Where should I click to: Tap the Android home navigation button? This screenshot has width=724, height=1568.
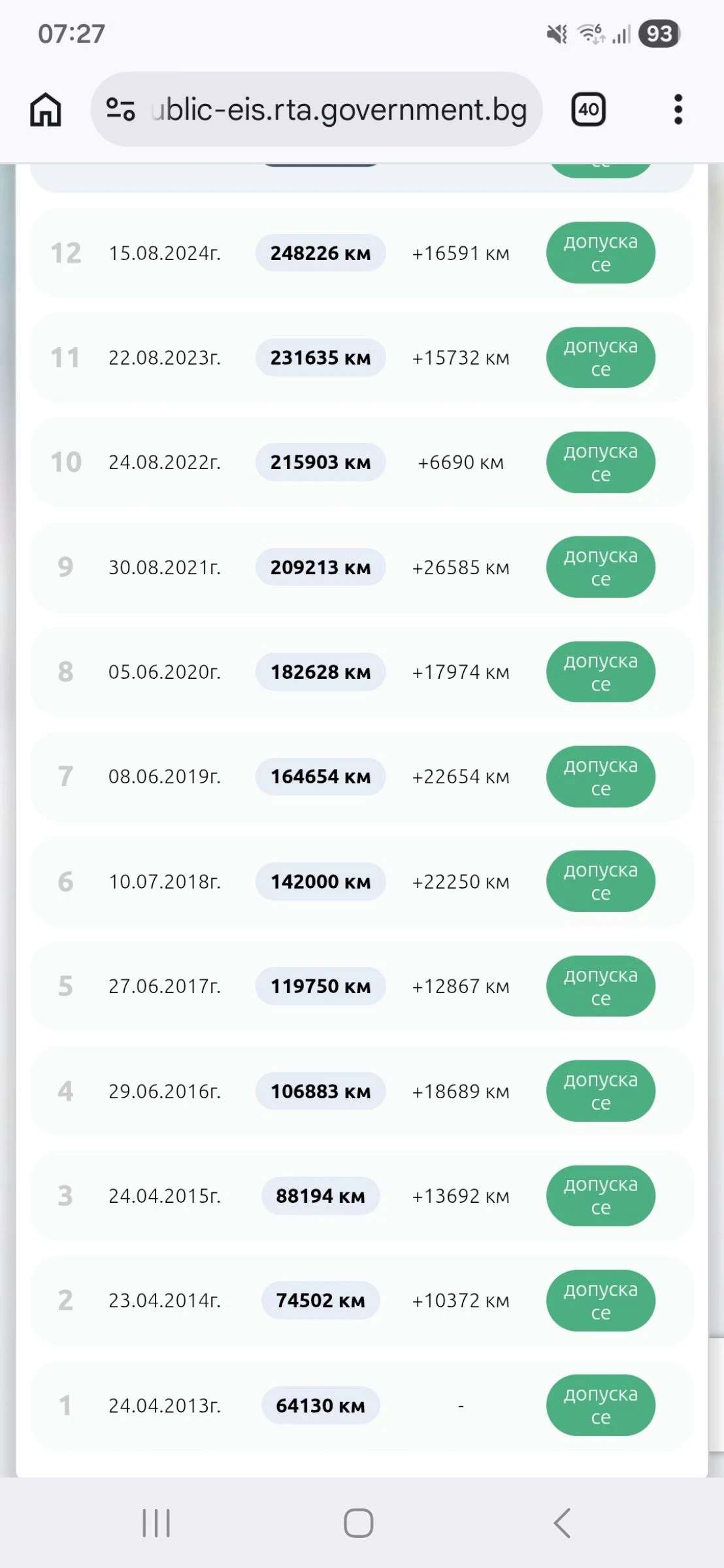point(359,1523)
